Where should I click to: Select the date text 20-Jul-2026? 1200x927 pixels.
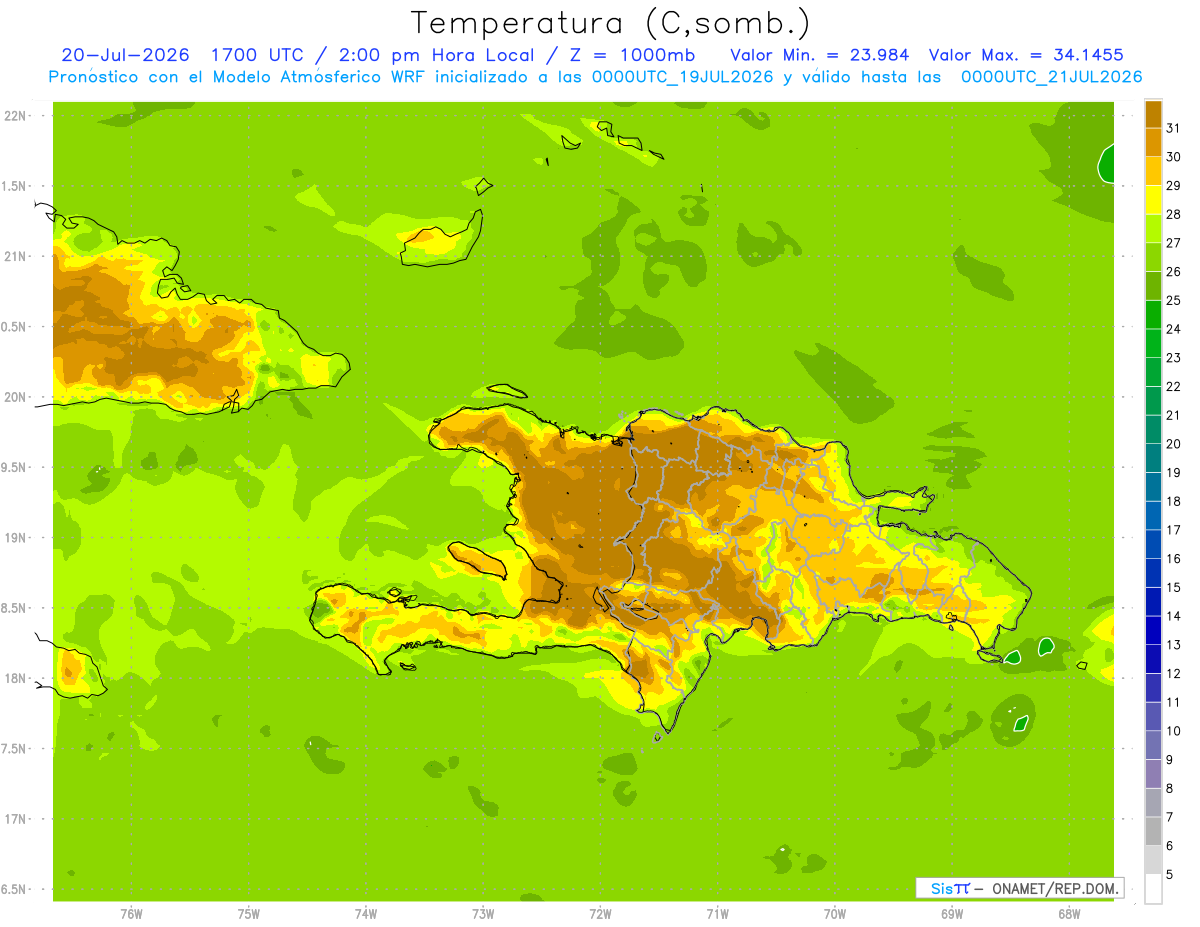click(x=125, y=55)
